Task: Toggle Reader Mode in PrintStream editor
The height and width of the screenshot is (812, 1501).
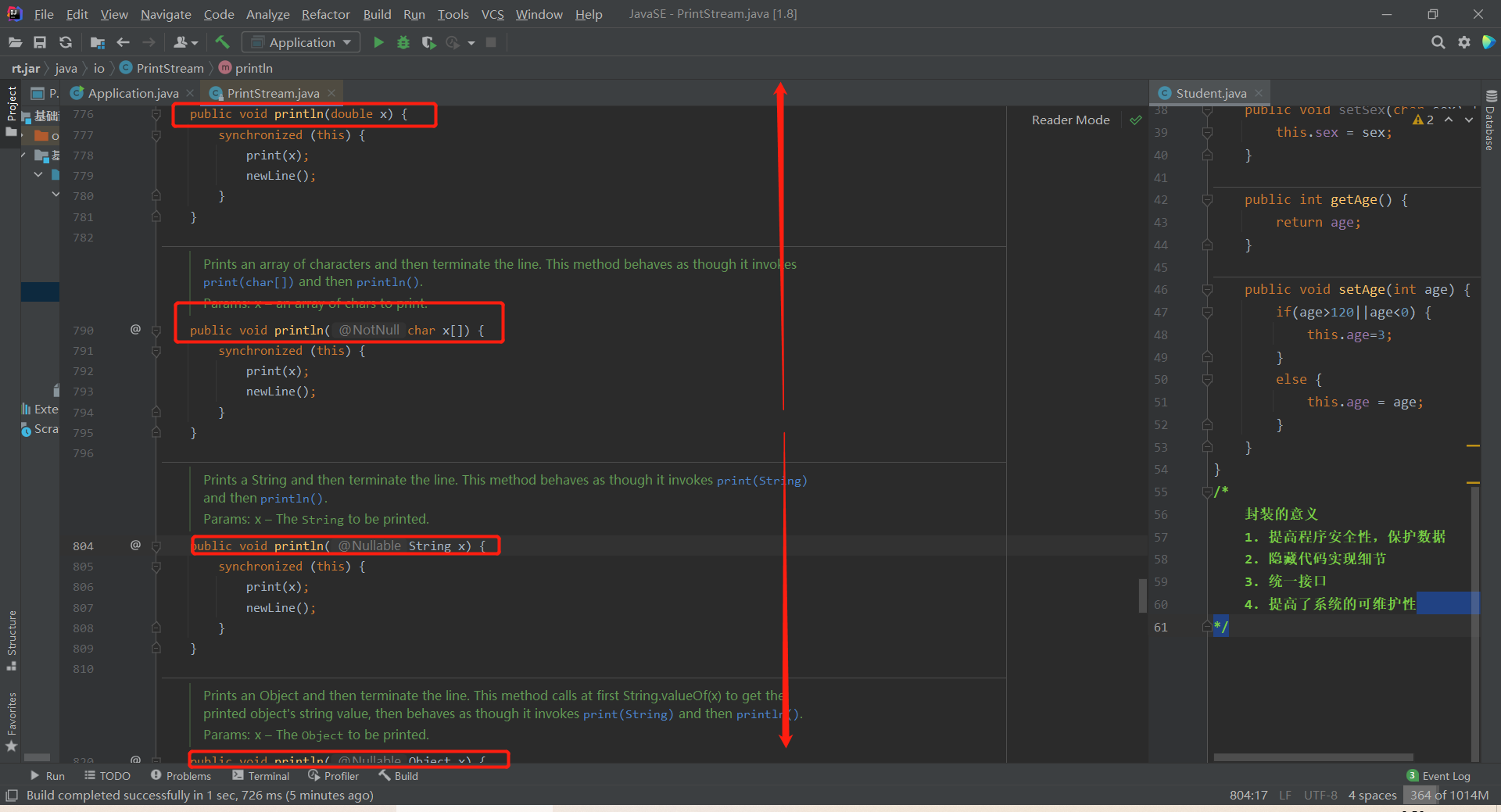Action: pyautogui.click(x=1070, y=120)
